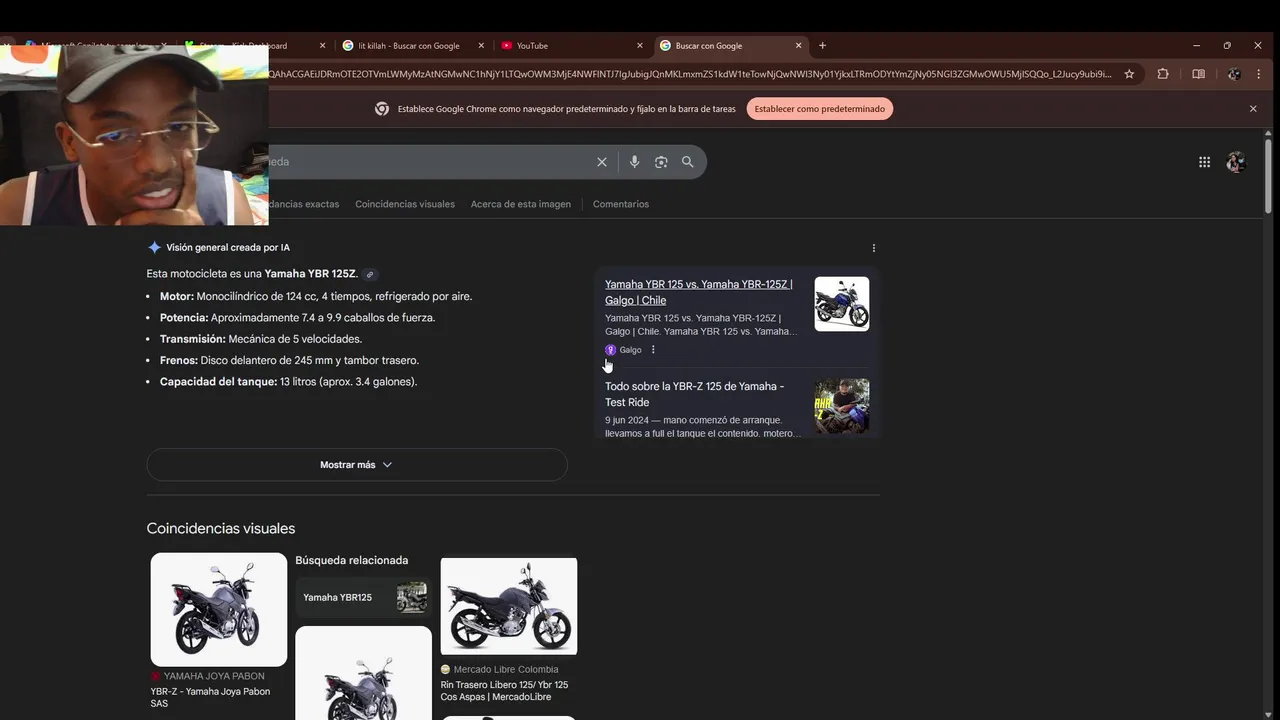Image resolution: width=1280 pixels, height=720 pixels.
Task: Click the 'Transmisión' specification line
Action: 261,339
